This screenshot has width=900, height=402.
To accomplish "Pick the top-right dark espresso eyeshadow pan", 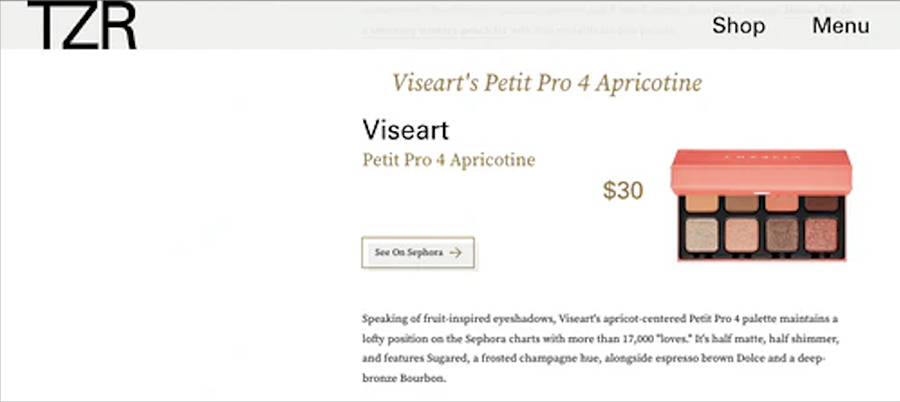I will pyautogui.click(x=822, y=204).
